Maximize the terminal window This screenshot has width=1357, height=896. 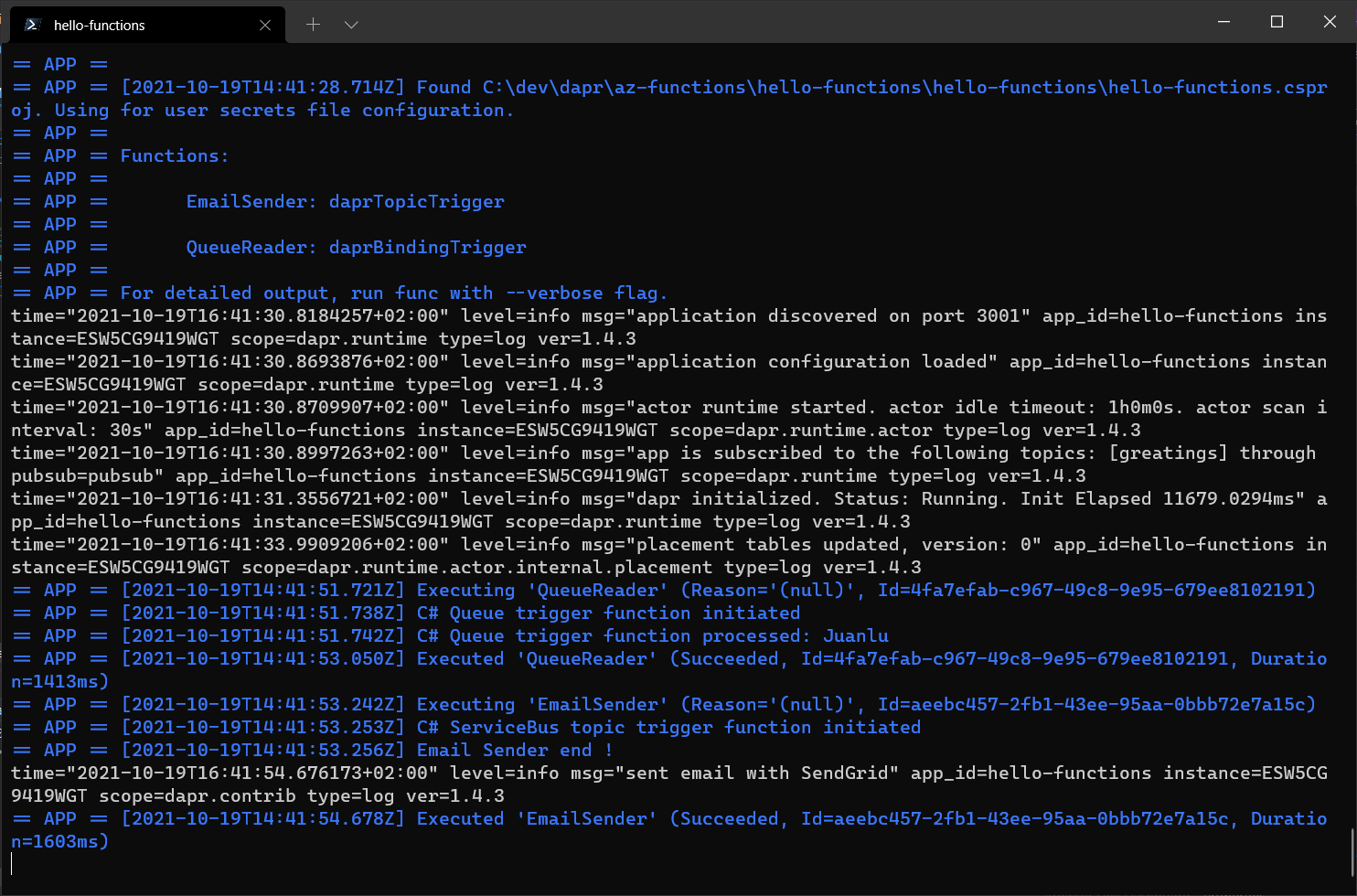1277,22
